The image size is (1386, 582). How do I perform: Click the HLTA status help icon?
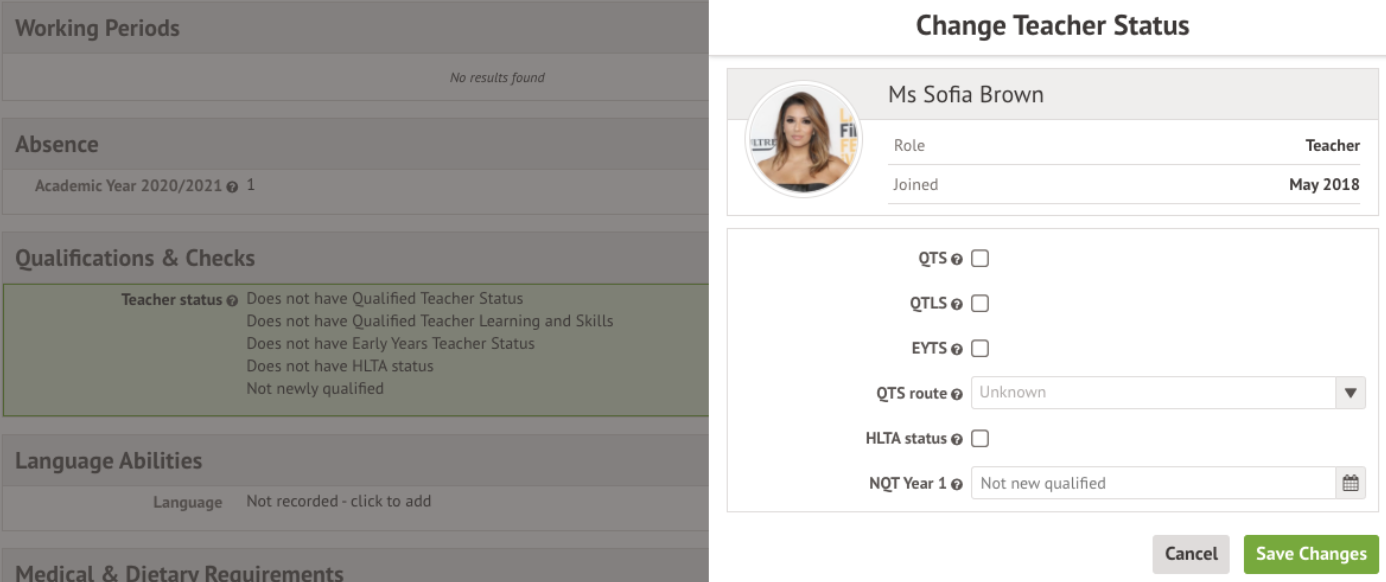pyautogui.click(x=957, y=439)
